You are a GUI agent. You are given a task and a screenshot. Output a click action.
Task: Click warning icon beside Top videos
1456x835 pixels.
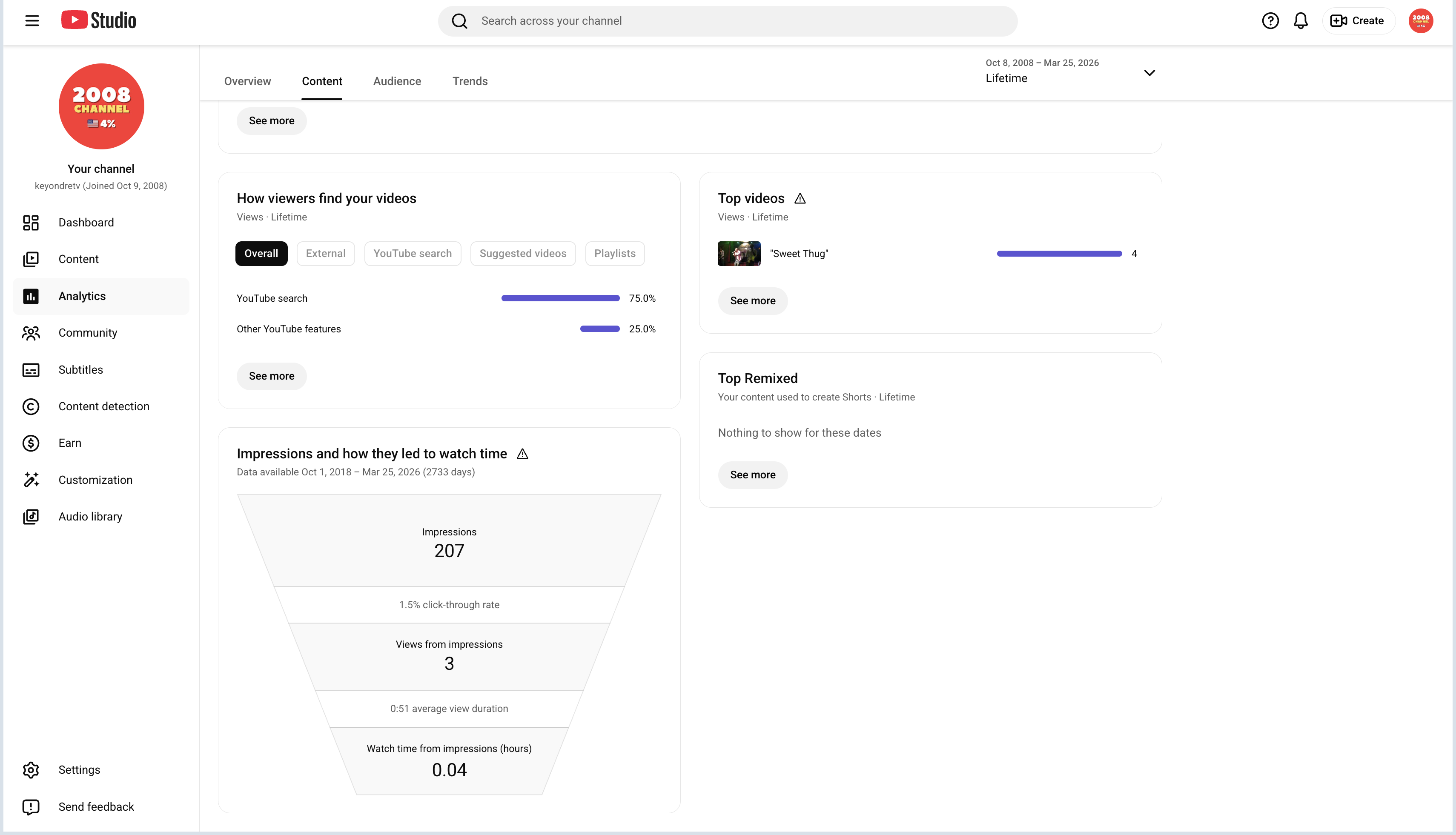(x=800, y=198)
